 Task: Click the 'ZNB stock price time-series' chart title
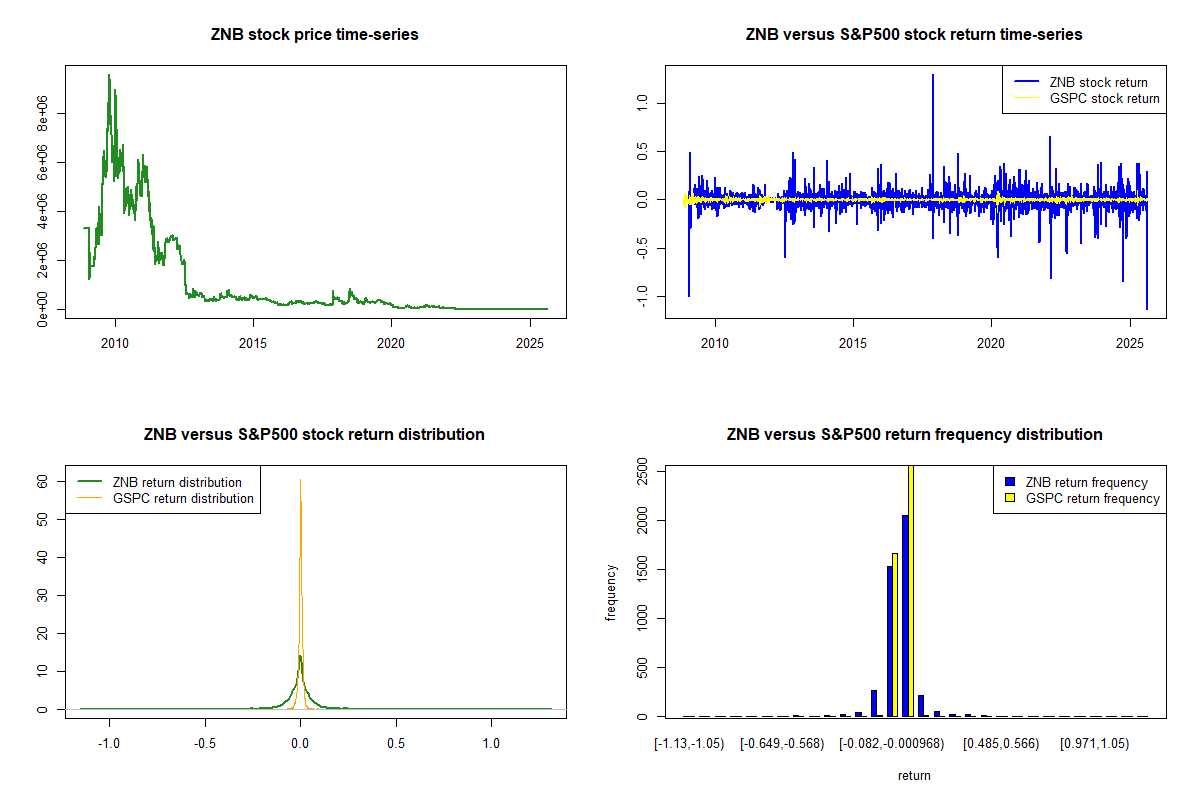click(315, 35)
